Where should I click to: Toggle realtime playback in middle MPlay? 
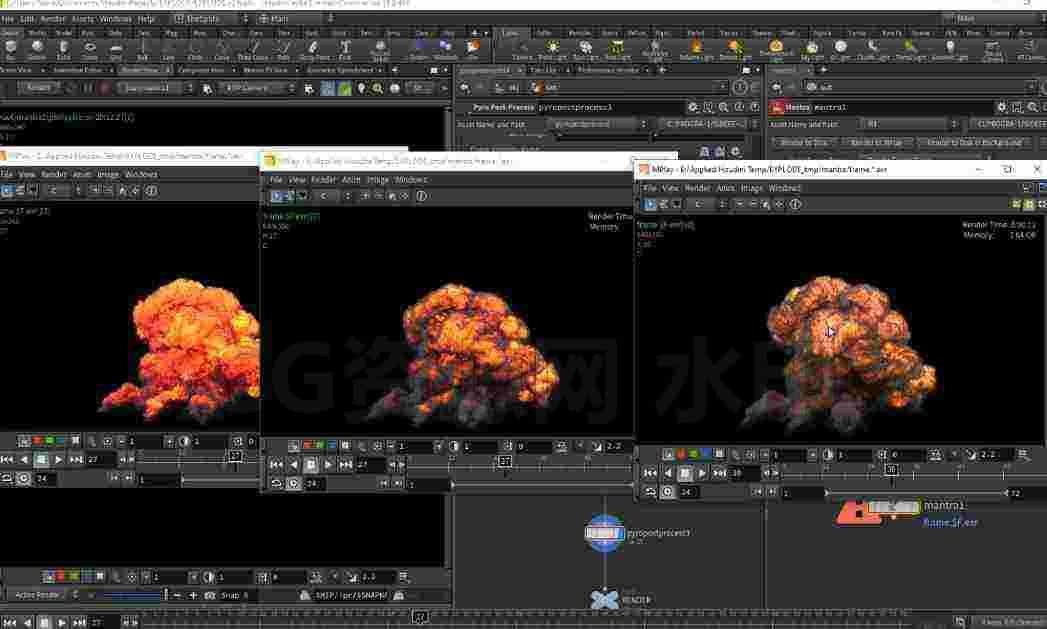tap(293, 483)
